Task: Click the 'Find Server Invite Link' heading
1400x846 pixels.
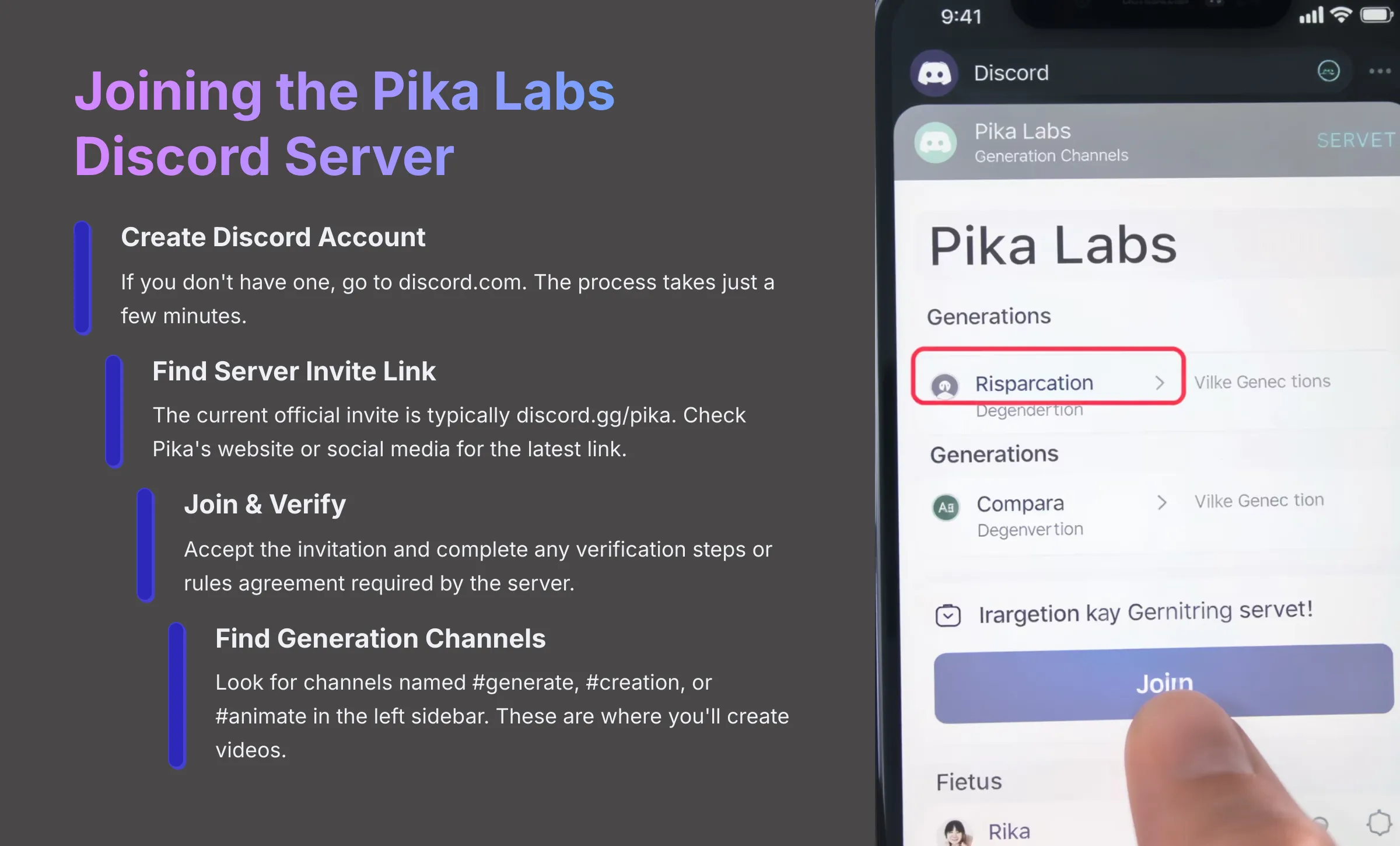Action: coord(294,372)
